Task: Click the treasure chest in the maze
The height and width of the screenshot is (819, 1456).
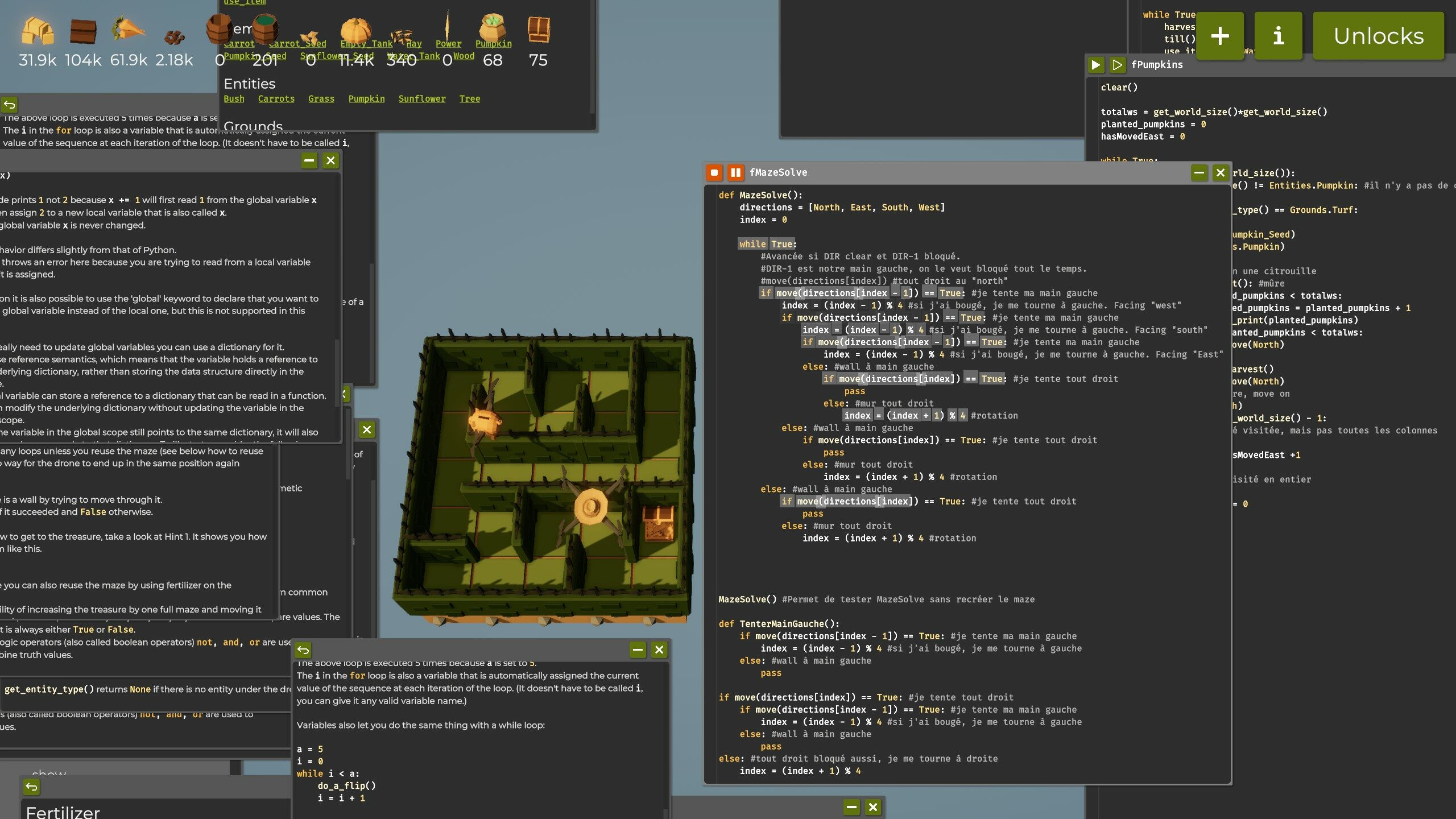Action: coord(659,522)
